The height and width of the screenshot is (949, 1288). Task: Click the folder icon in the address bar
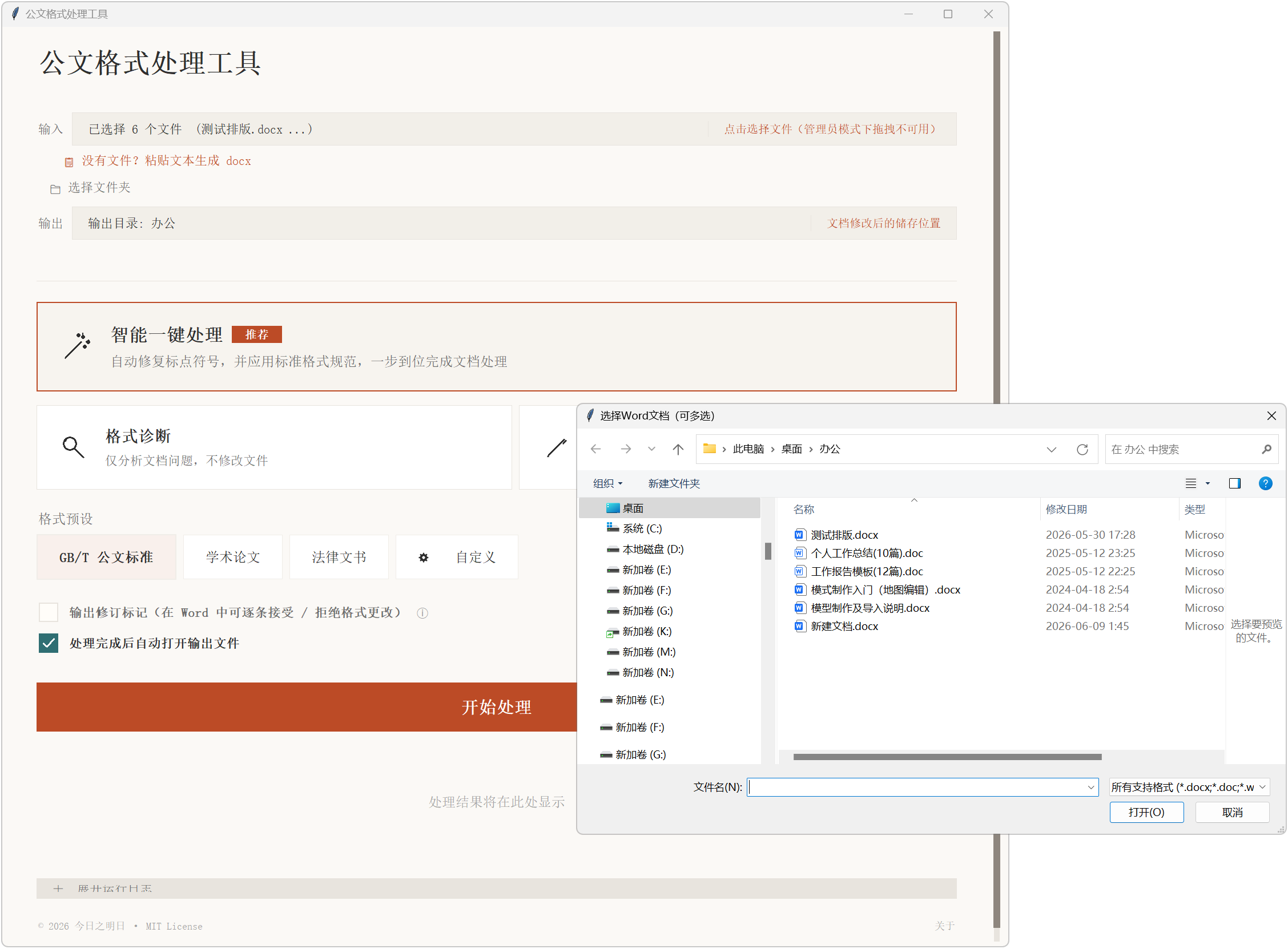click(710, 449)
